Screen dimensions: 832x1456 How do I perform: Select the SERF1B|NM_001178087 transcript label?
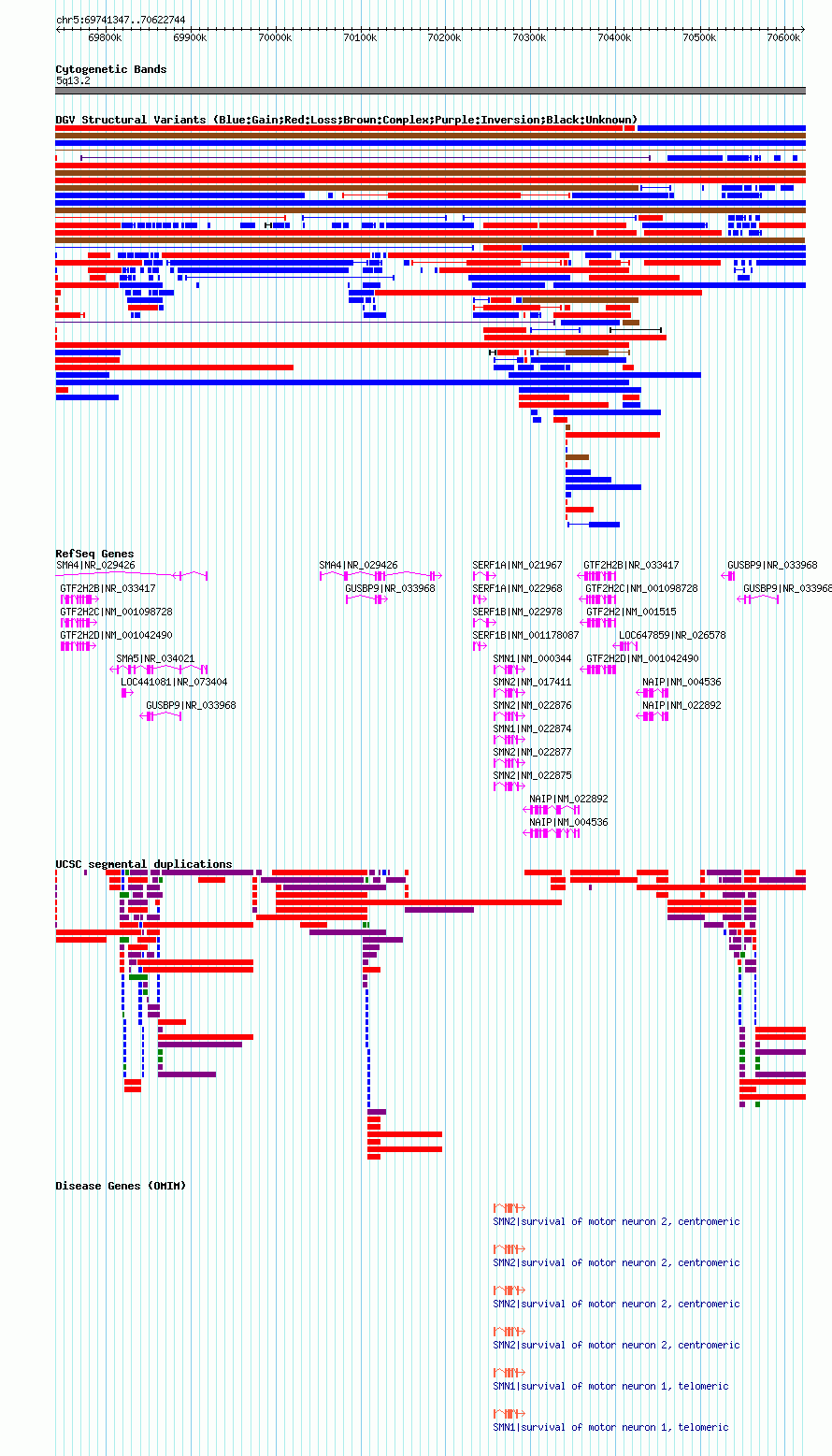526,635
